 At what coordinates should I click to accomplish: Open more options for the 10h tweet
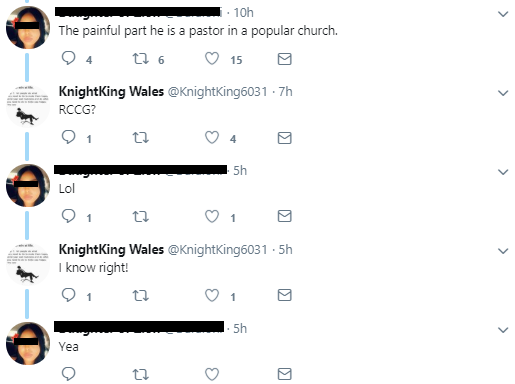tap(503, 14)
